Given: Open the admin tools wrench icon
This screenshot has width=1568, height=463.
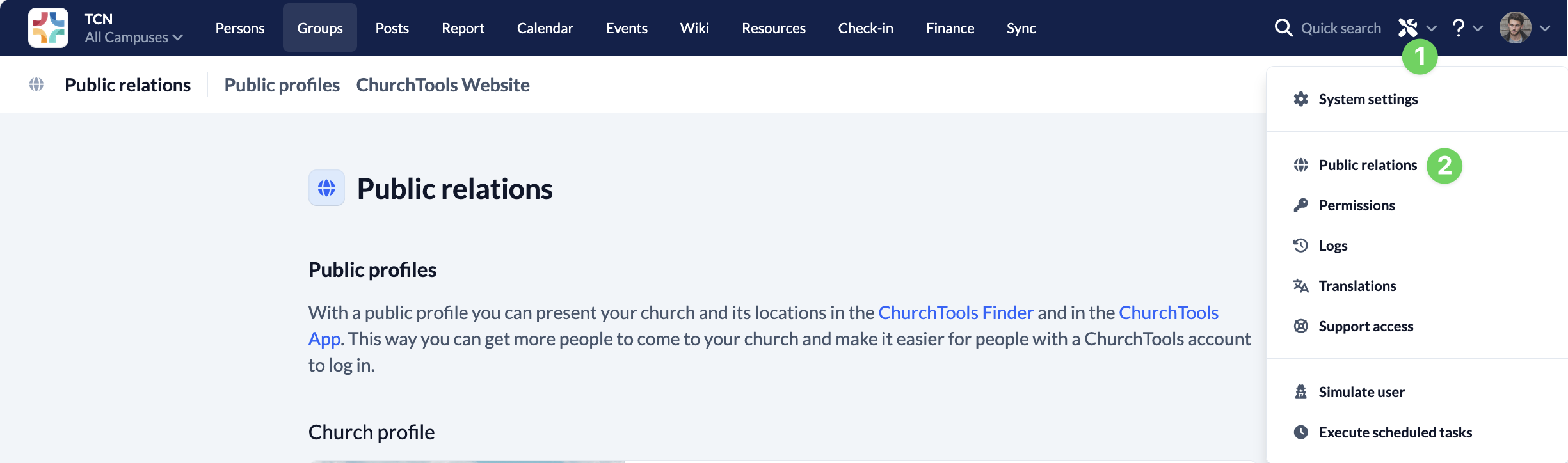Looking at the screenshot, I should pyautogui.click(x=1407, y=27).
